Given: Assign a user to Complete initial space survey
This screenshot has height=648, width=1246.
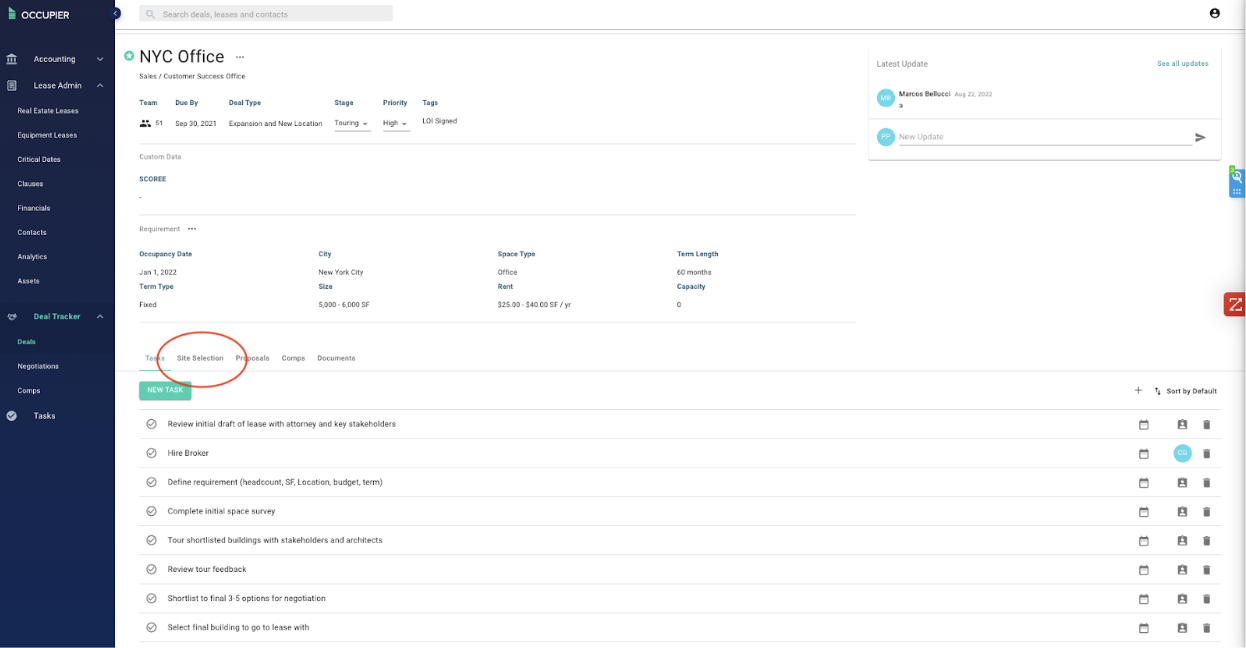Looking at the screenshot, I should pos(1182,511).
